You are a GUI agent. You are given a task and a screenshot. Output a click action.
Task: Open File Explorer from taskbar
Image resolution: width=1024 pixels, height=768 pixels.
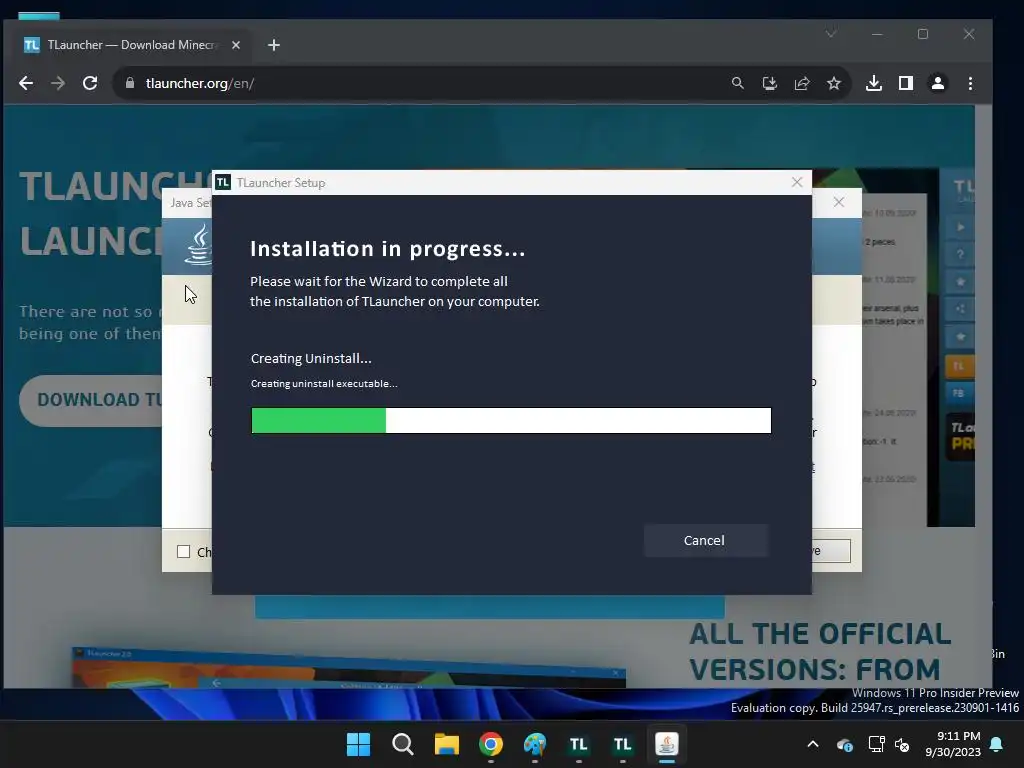447,744
